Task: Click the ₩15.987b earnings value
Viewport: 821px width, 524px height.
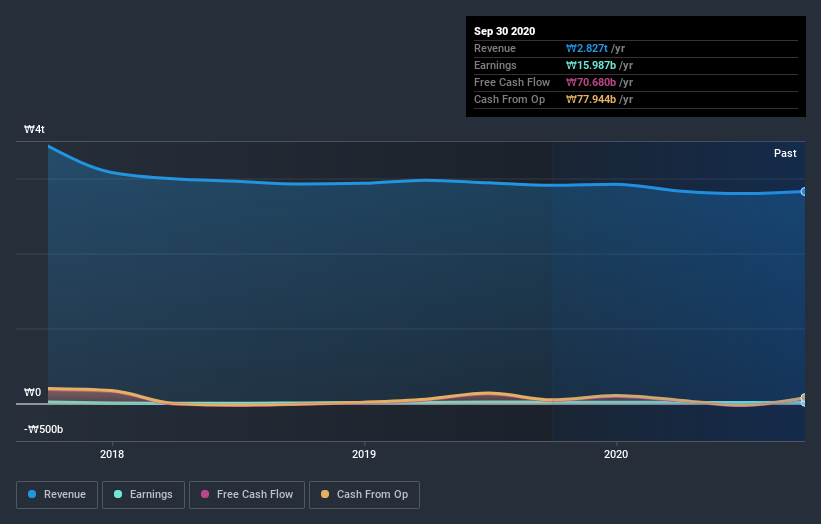Action: 591,65
